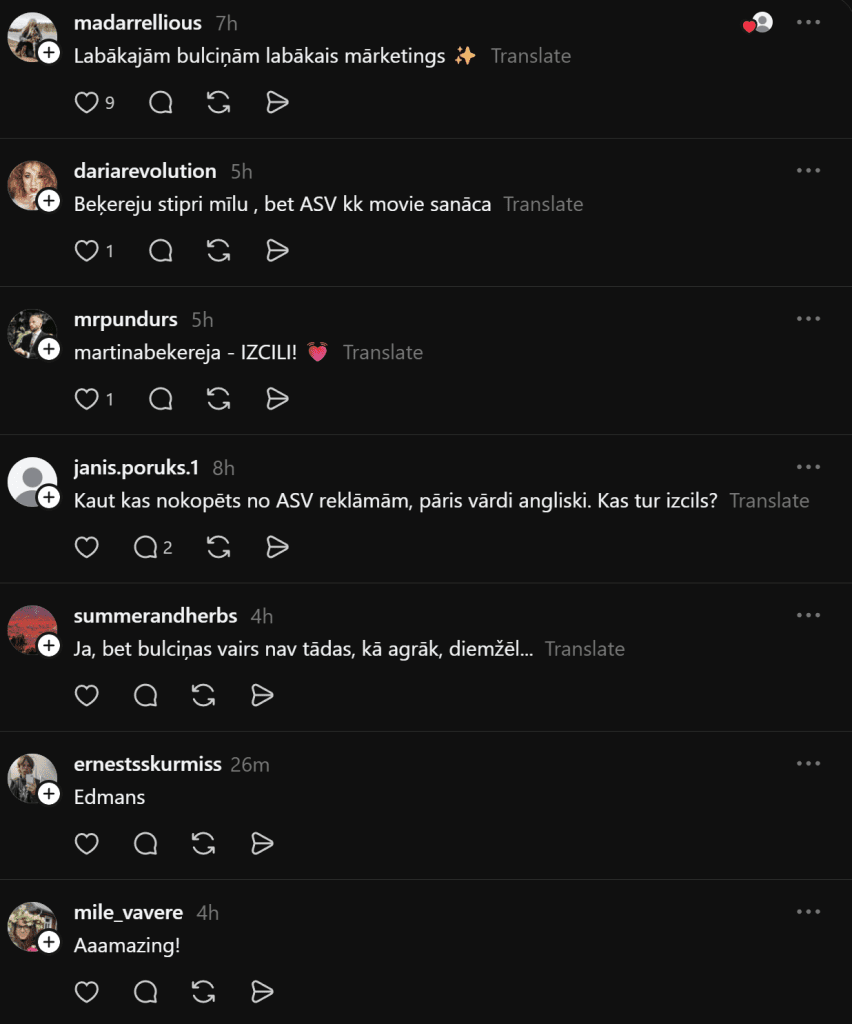
Task: Repost mrpundurs's comment
Action: (x=219, y=399)
